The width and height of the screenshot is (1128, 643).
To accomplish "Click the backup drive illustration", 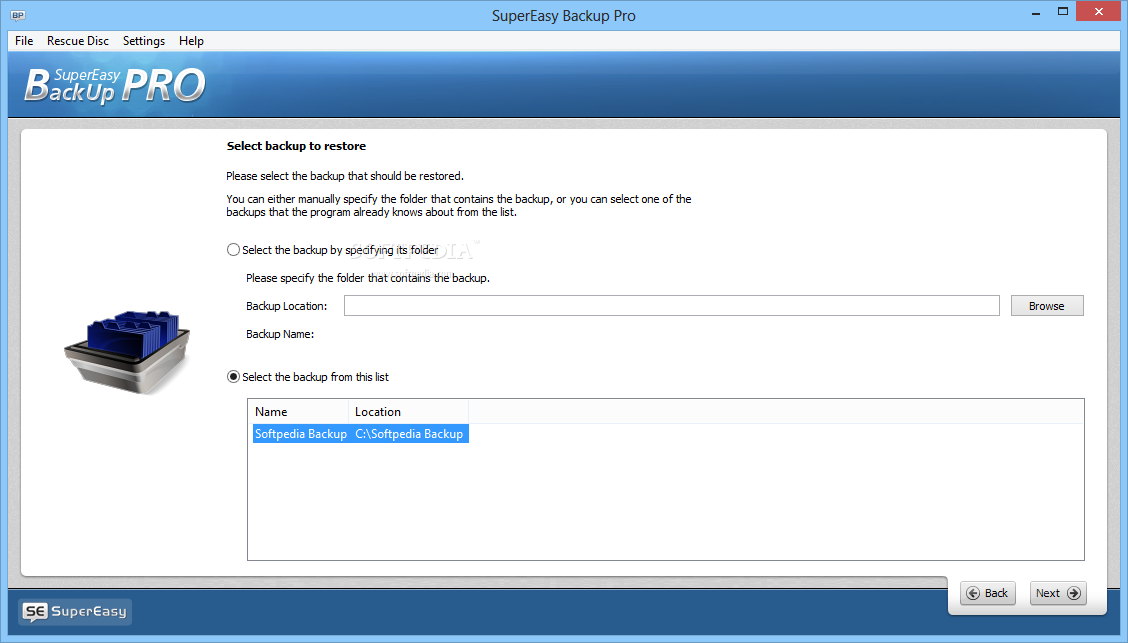I will click(128, 352).
